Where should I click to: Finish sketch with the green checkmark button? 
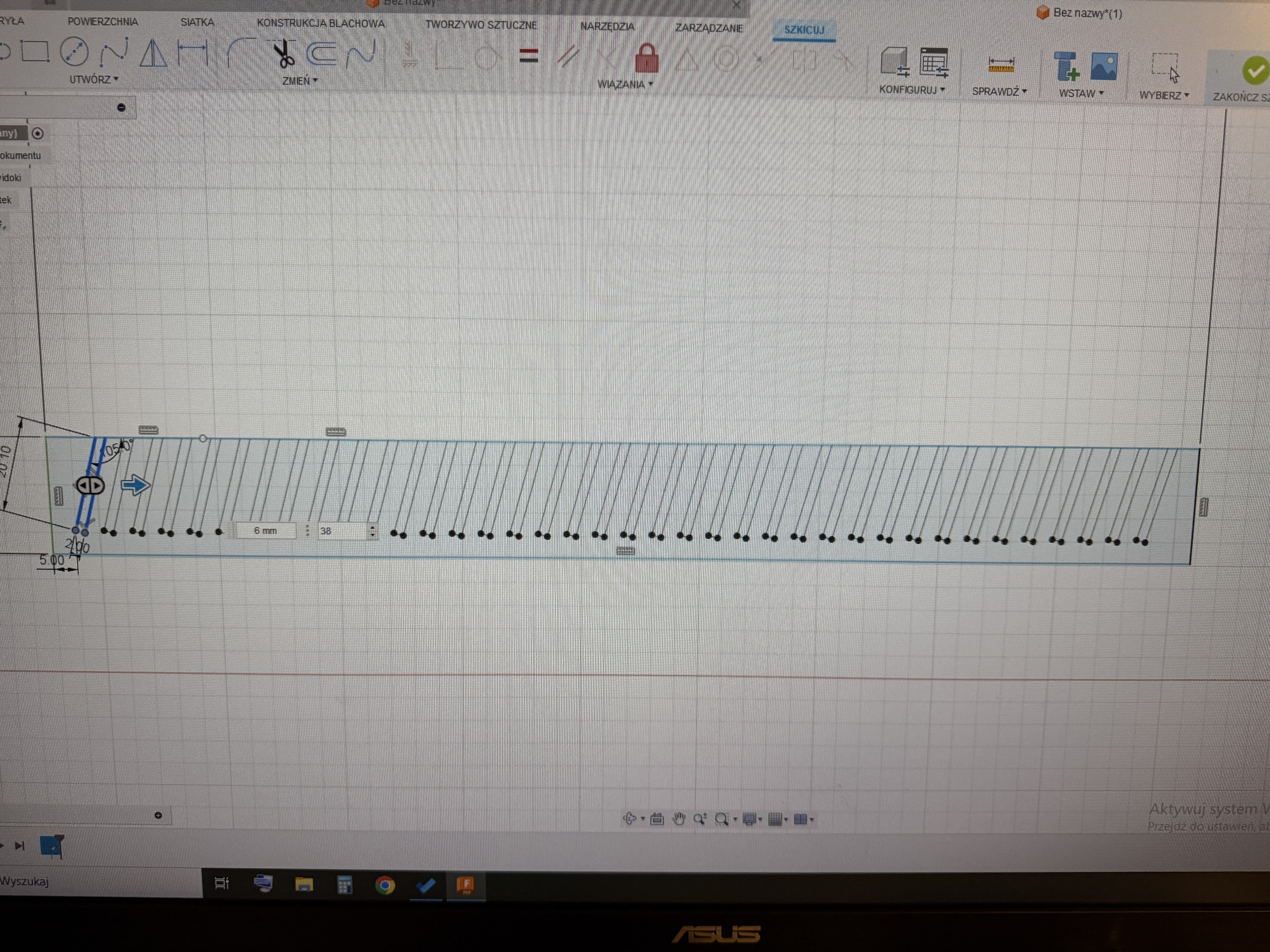coord(1255,71)
